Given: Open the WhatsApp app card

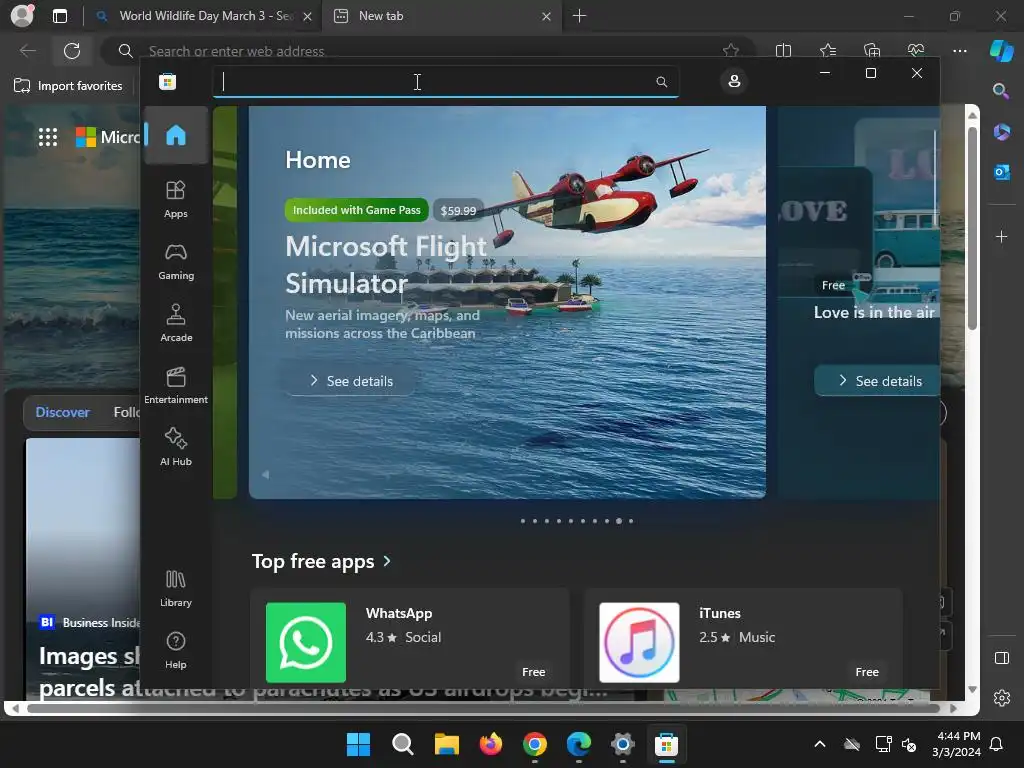Looking at the screenshot, I should pyautogui.click(x=409, y=639).
